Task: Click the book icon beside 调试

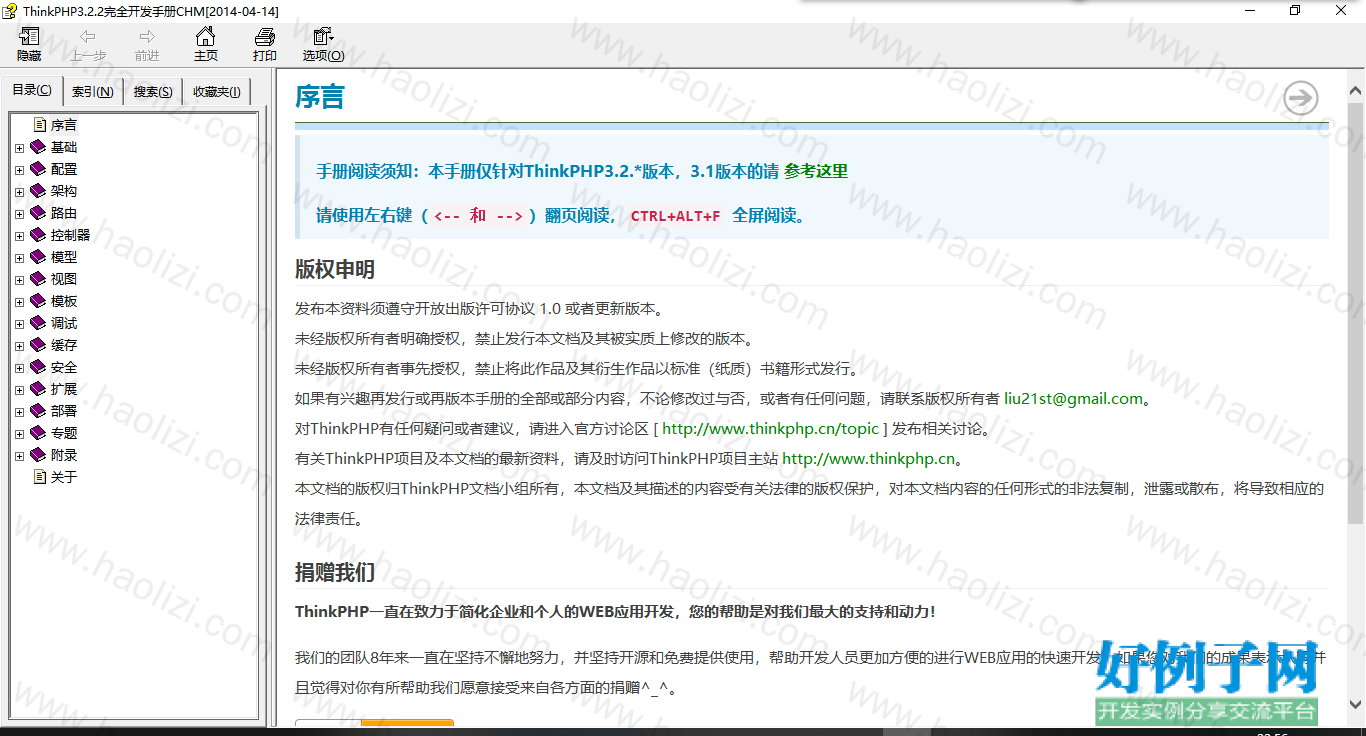Action: click(x=38, y=323)
